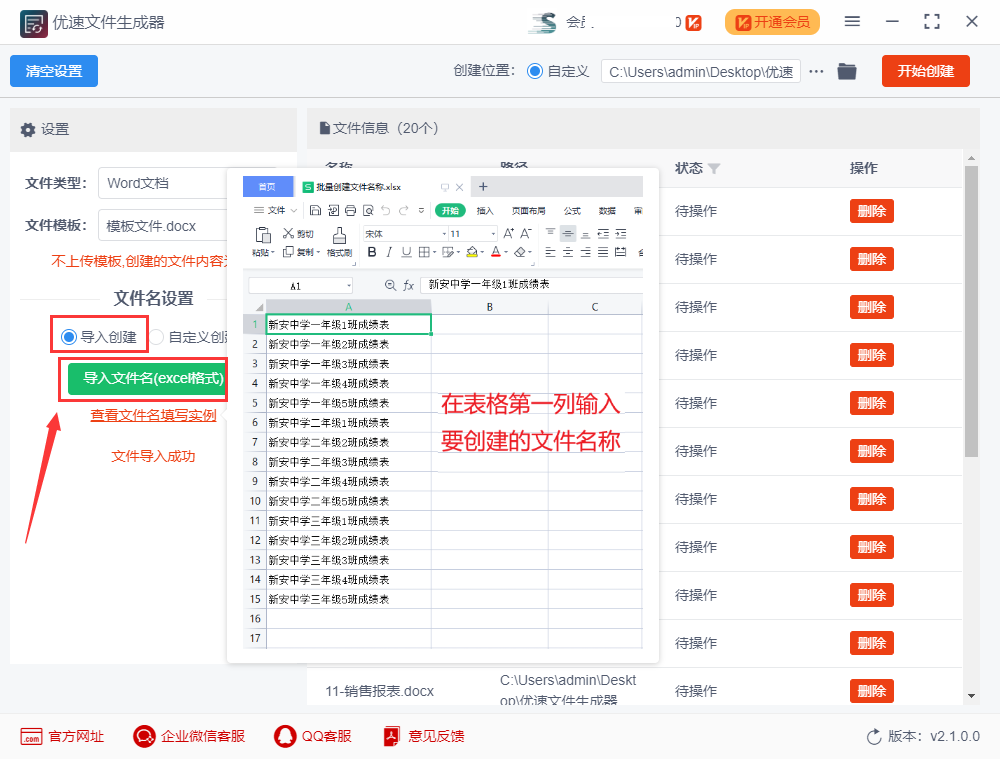Switch to the 插入 tab in the spreadsheet
The image size is (1000, 760).
pos(486,212)
